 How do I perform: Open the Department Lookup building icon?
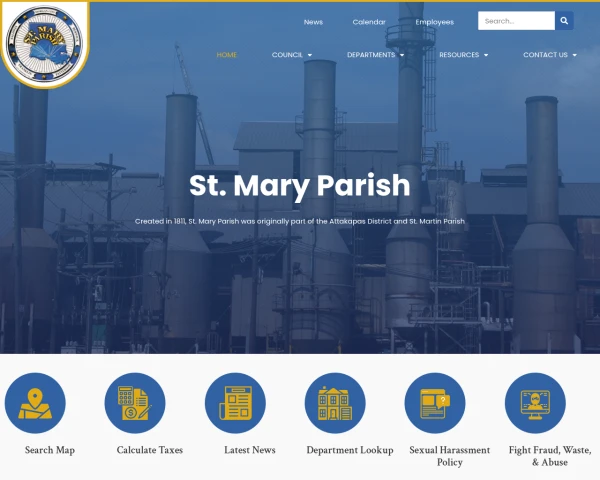(x=335, y=403)
